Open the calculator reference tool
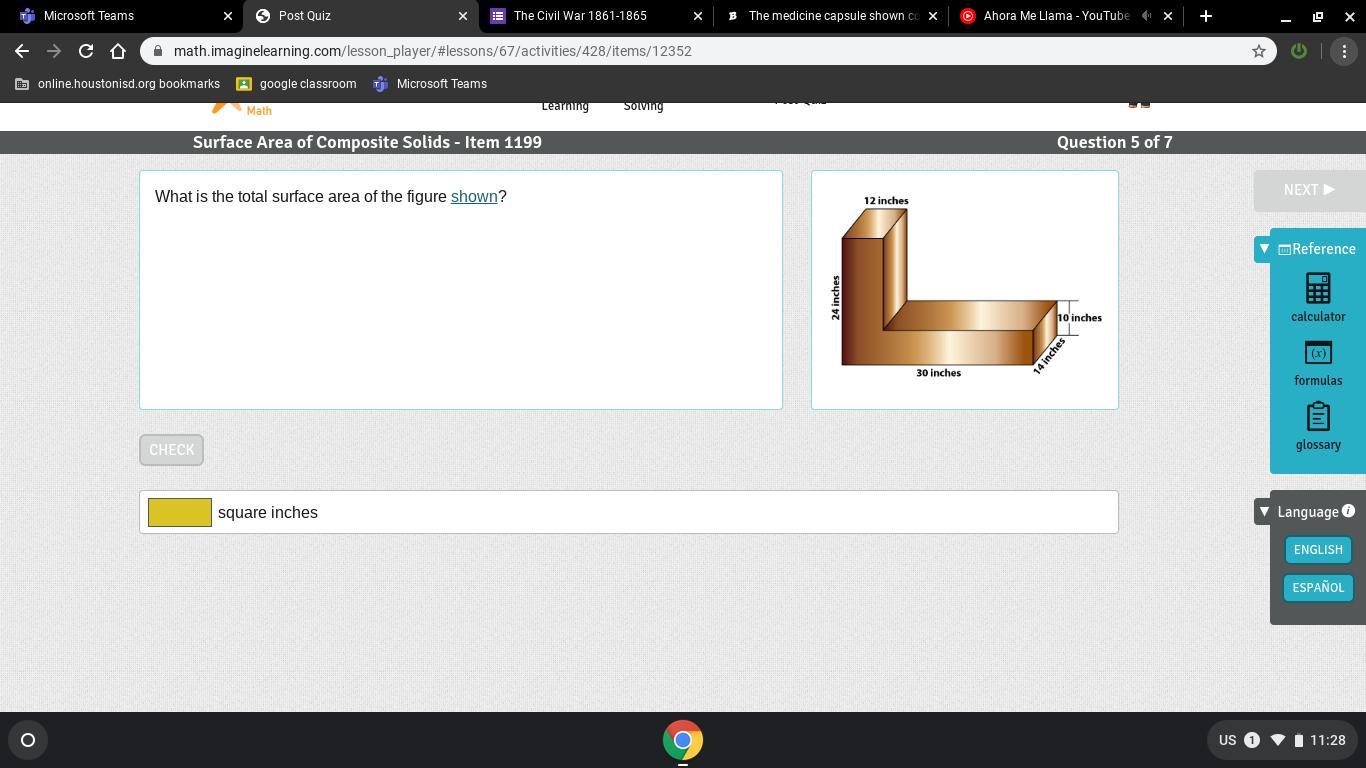Screen dimensions: 1366x768 [x=1318, y=289]
